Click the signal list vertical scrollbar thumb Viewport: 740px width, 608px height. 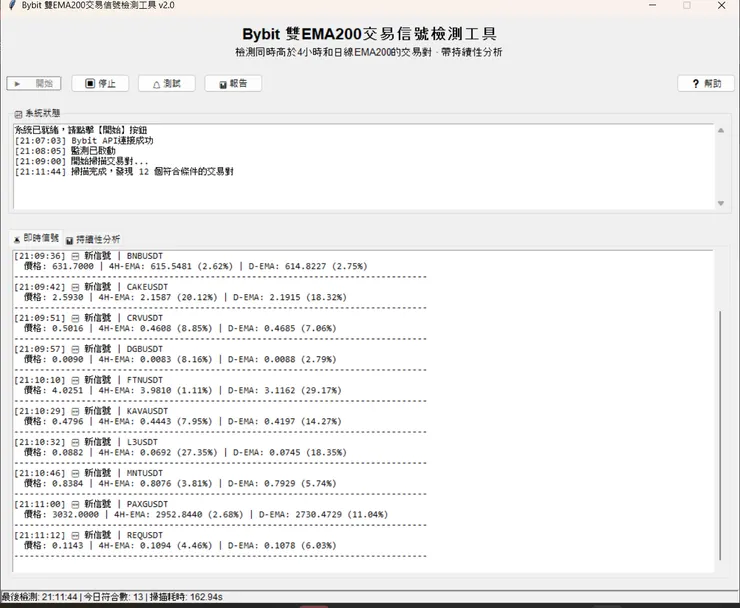click(720, 435)
